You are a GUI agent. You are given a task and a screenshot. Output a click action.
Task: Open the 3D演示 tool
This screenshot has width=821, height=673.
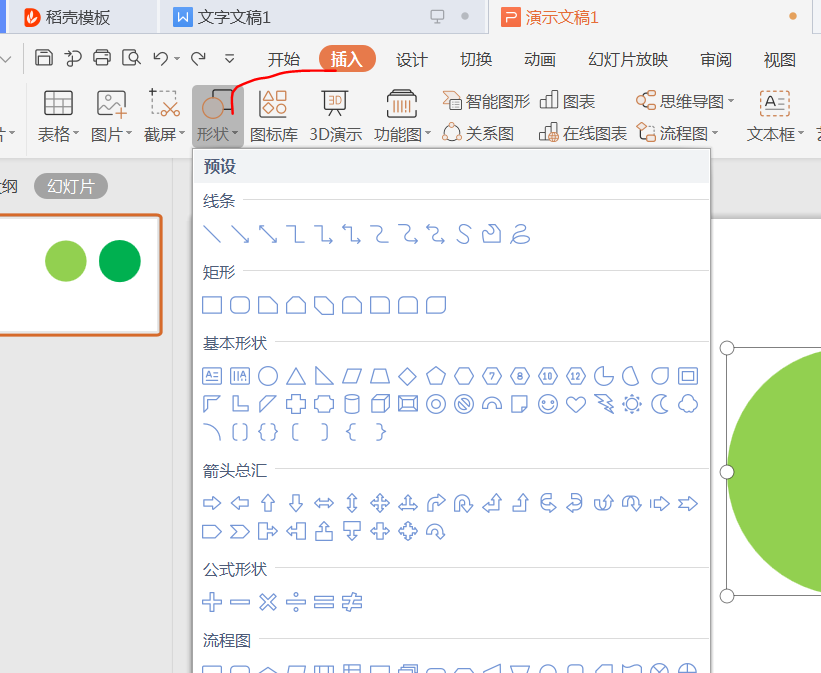tap(335, 117)
